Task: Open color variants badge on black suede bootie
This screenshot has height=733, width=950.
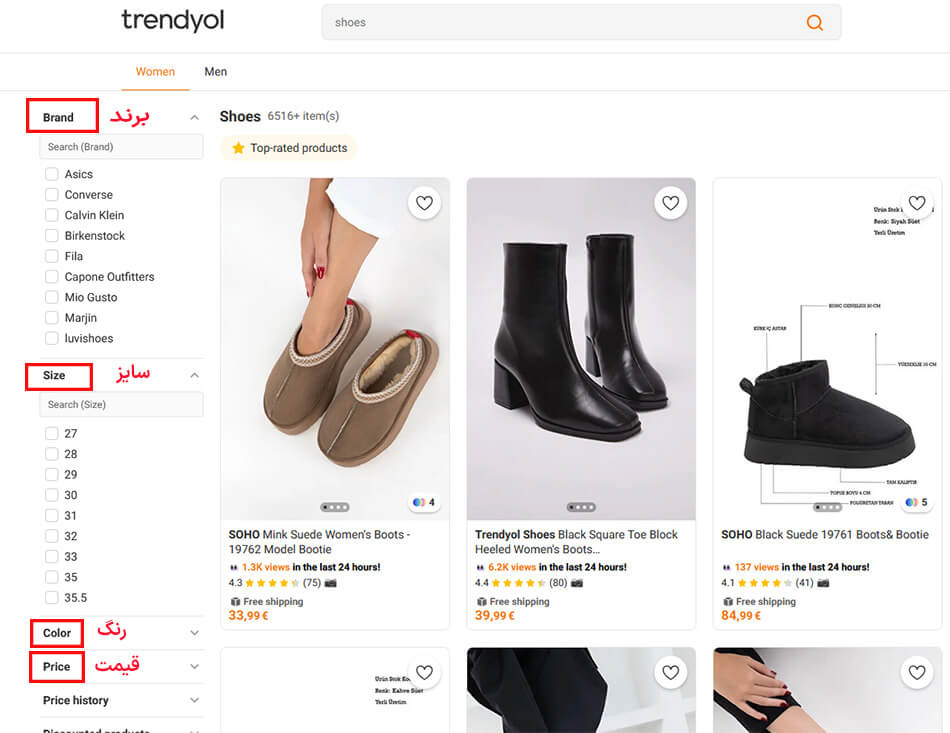Action: click(x=916, y=502)
